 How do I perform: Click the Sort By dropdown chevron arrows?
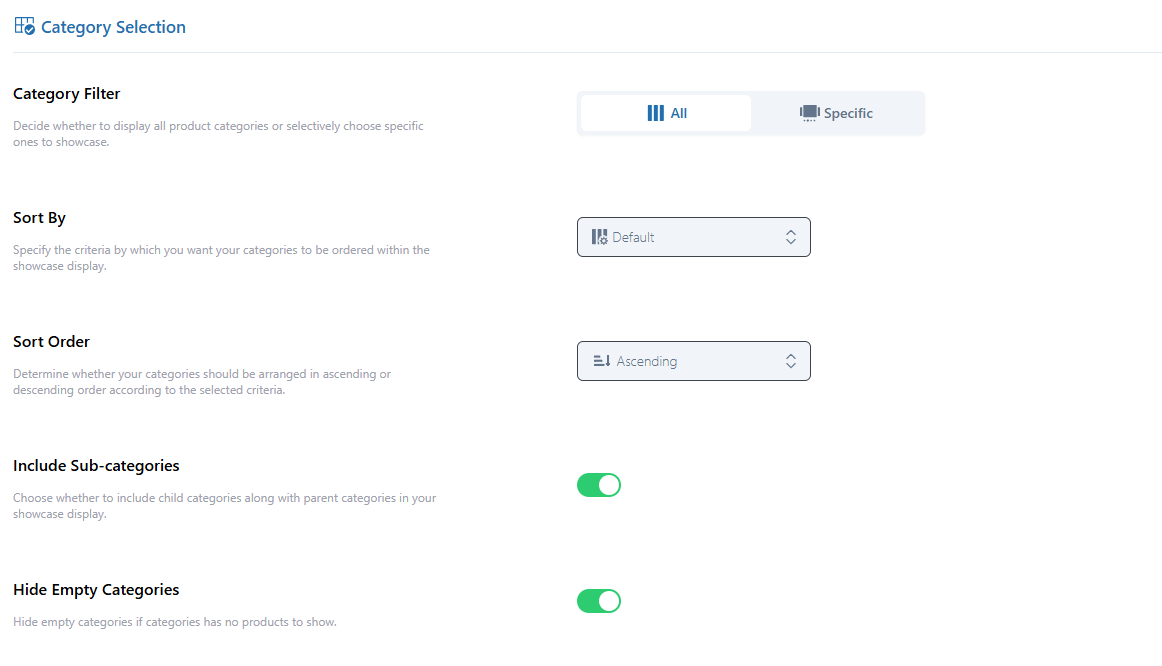click(x=791, y=237)
